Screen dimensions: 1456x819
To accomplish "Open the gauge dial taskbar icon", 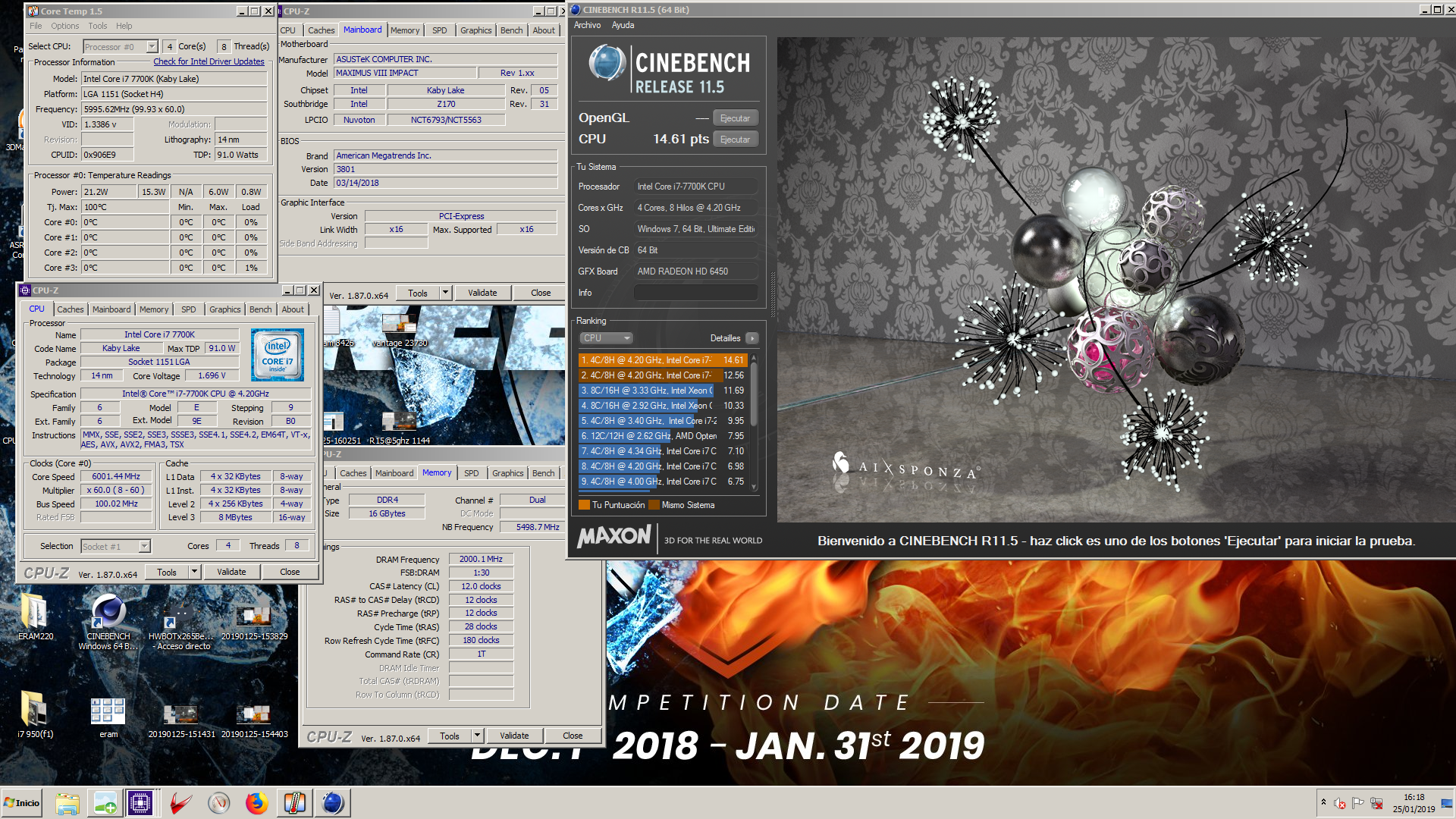I will [x=218, y=802].
